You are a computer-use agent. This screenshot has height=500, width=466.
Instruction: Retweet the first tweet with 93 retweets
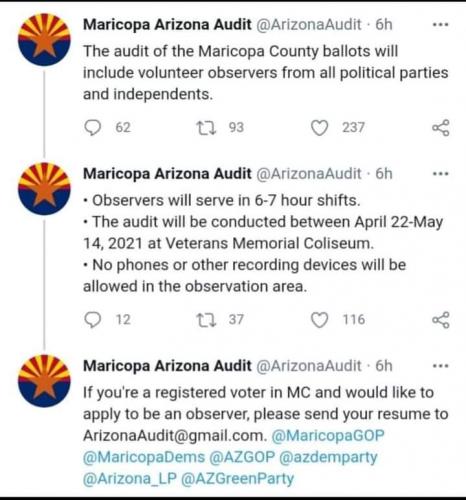click(206, 128)
